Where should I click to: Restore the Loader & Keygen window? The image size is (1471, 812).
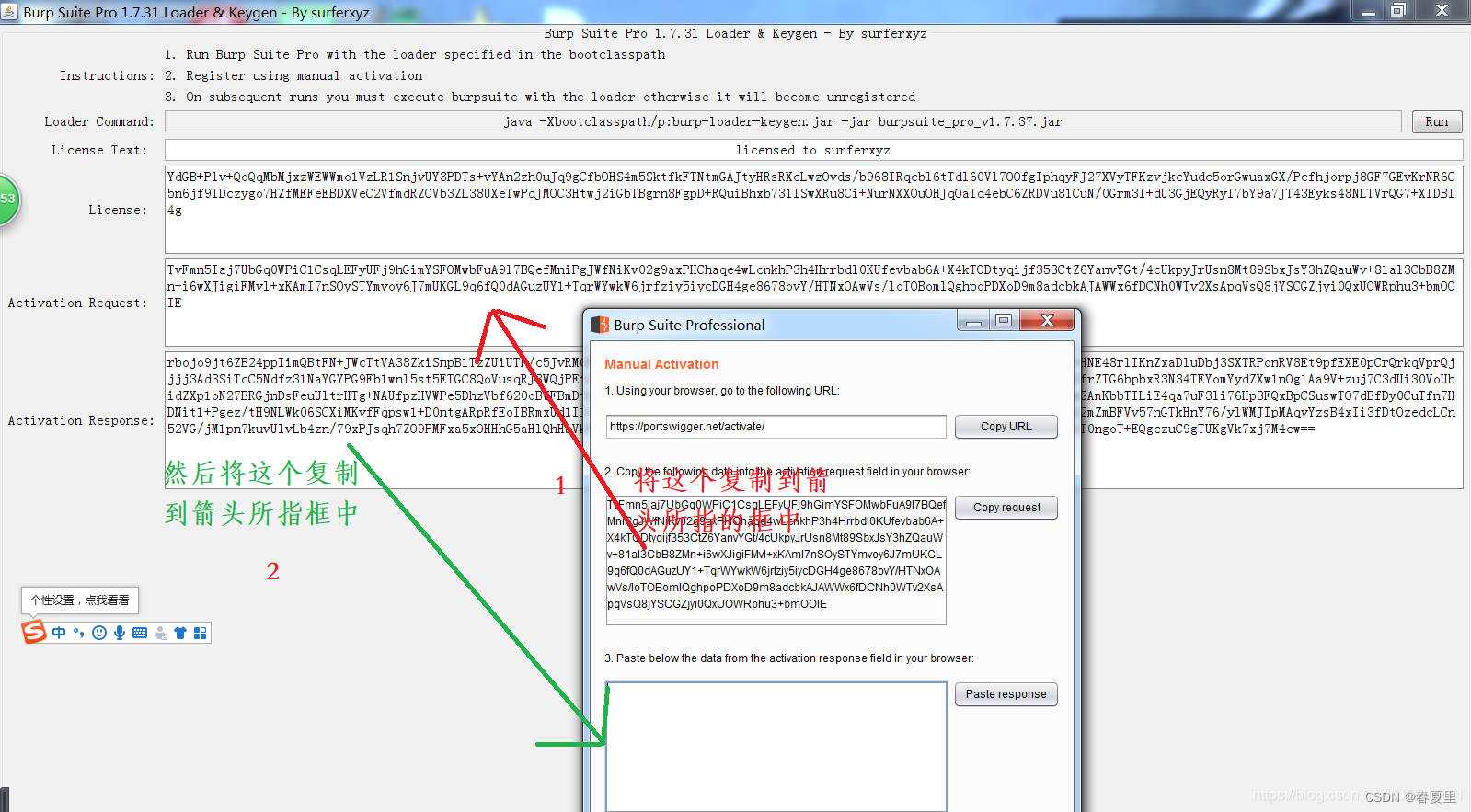tap(1398, 10)
